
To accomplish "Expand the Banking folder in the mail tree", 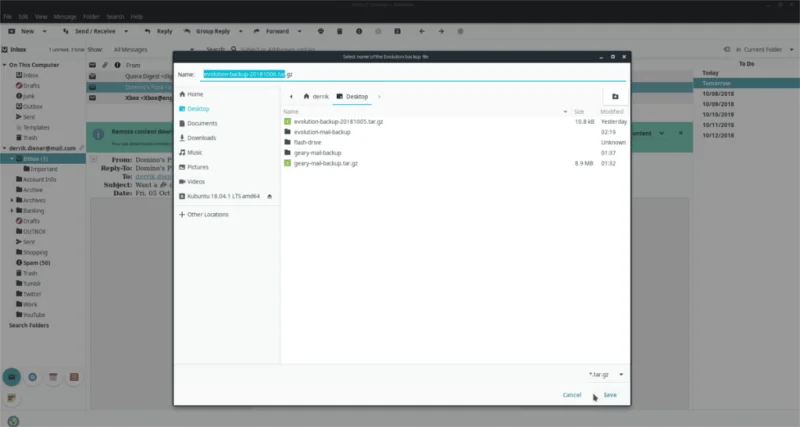I will (12, 211).
